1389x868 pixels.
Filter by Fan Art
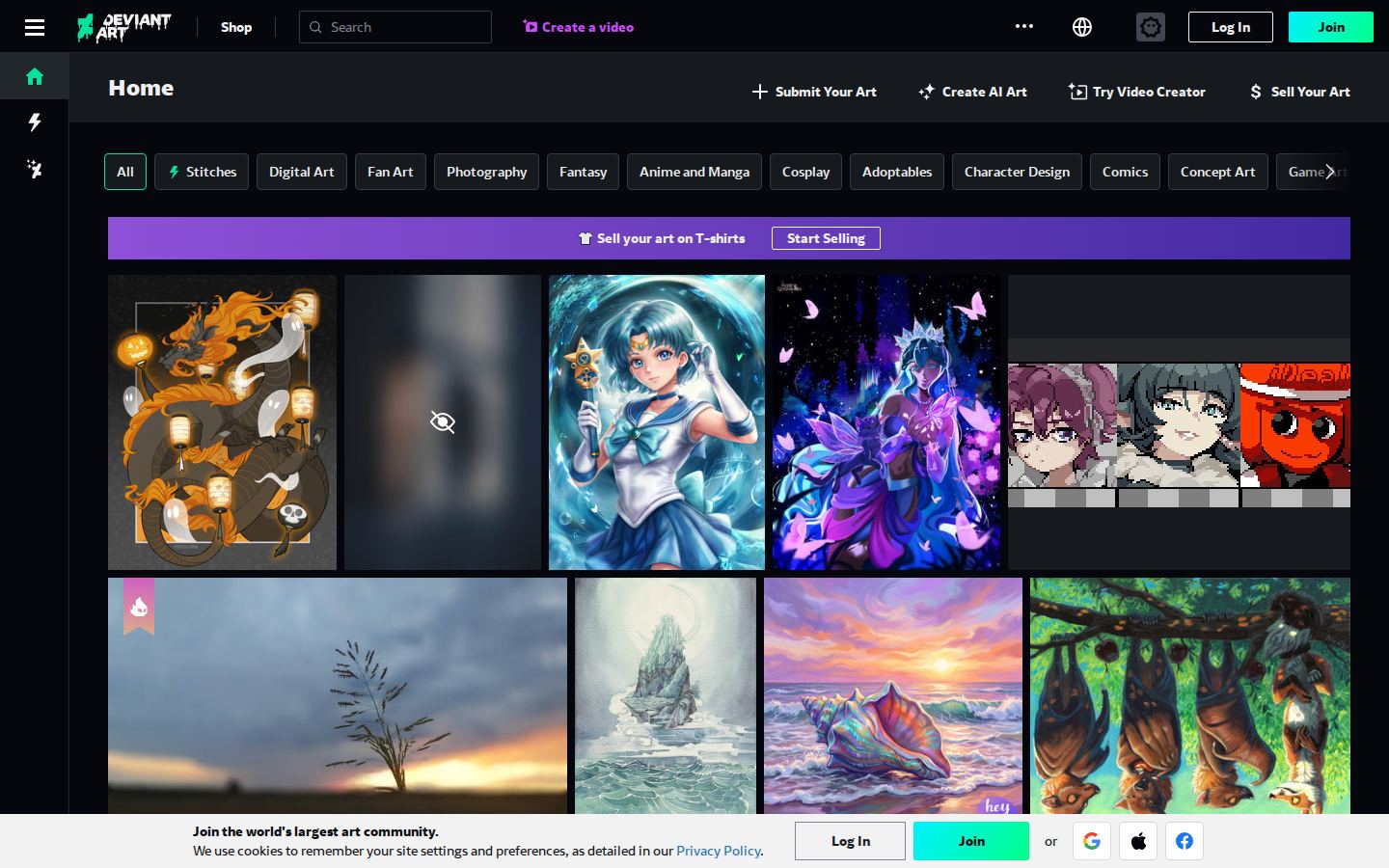coord(391,172)
